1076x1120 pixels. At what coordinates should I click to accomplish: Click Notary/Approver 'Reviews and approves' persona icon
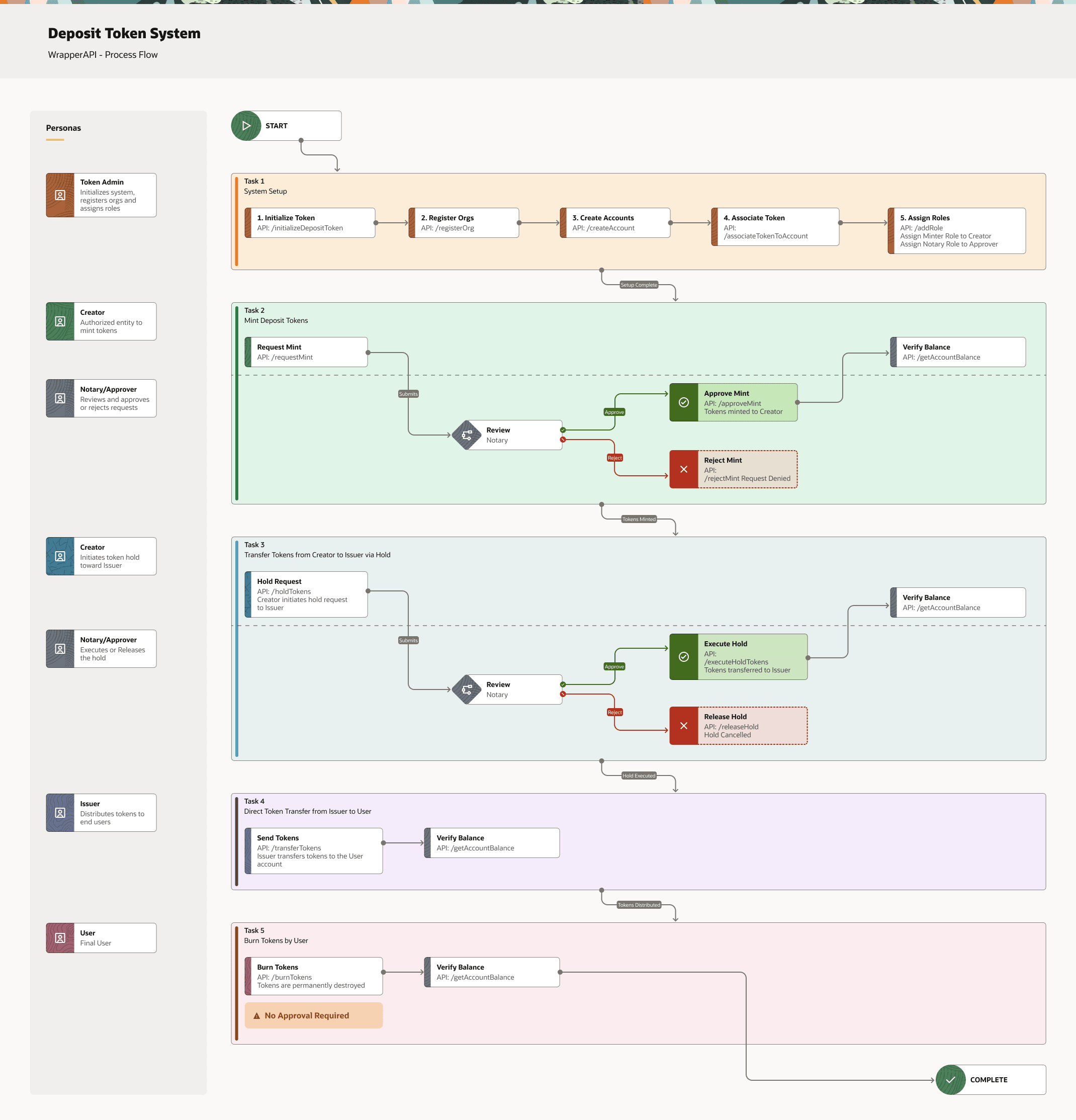coord(60,398)
